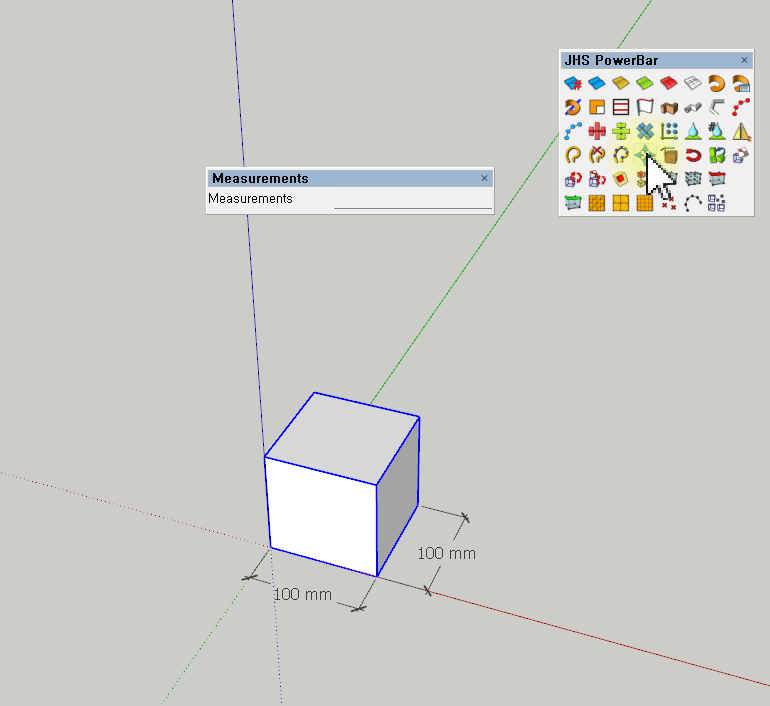Select the yellow surface tool icon
Screen dimensions: 770x706
click(621, 83)
